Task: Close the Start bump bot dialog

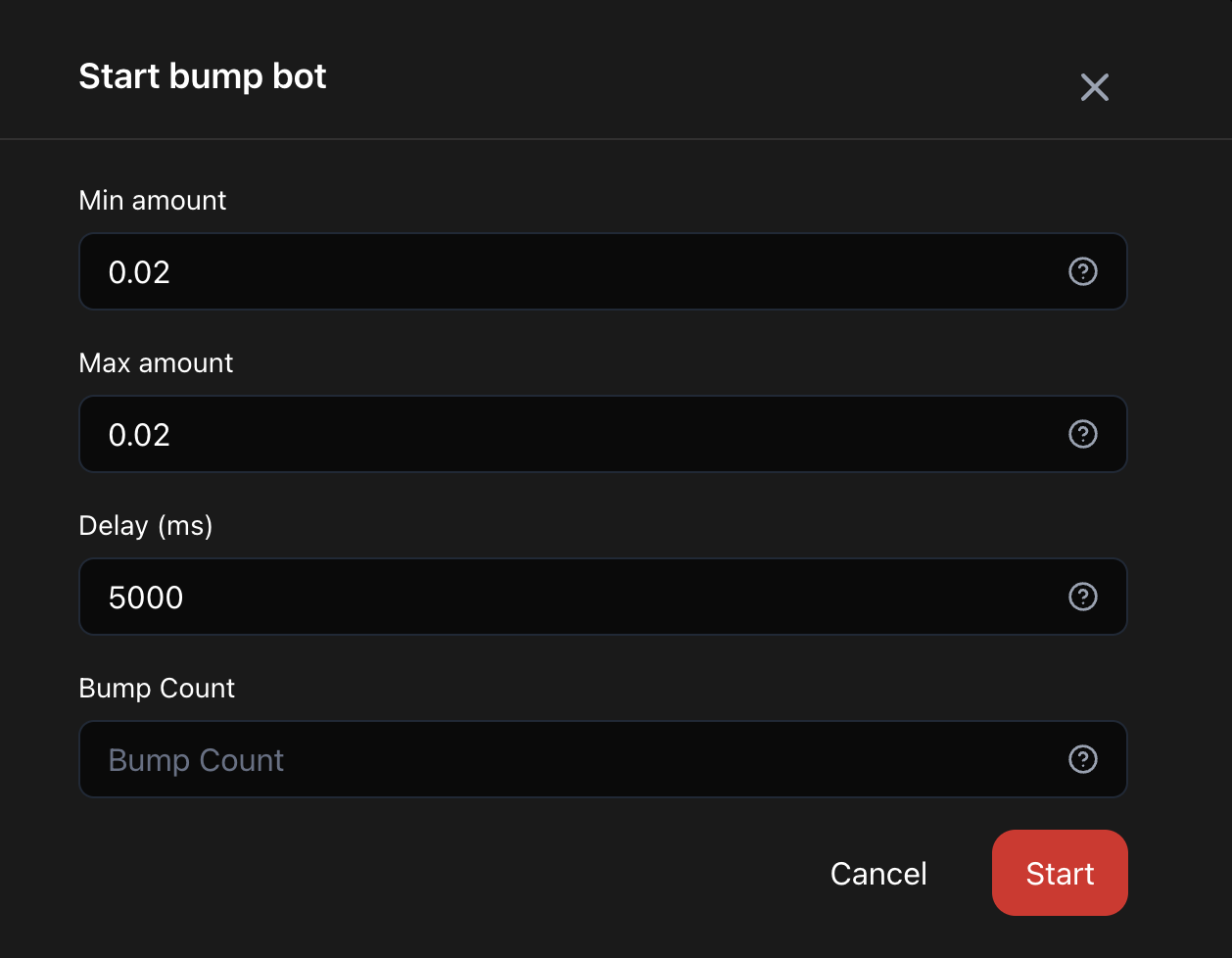Action: [1094, 87]
